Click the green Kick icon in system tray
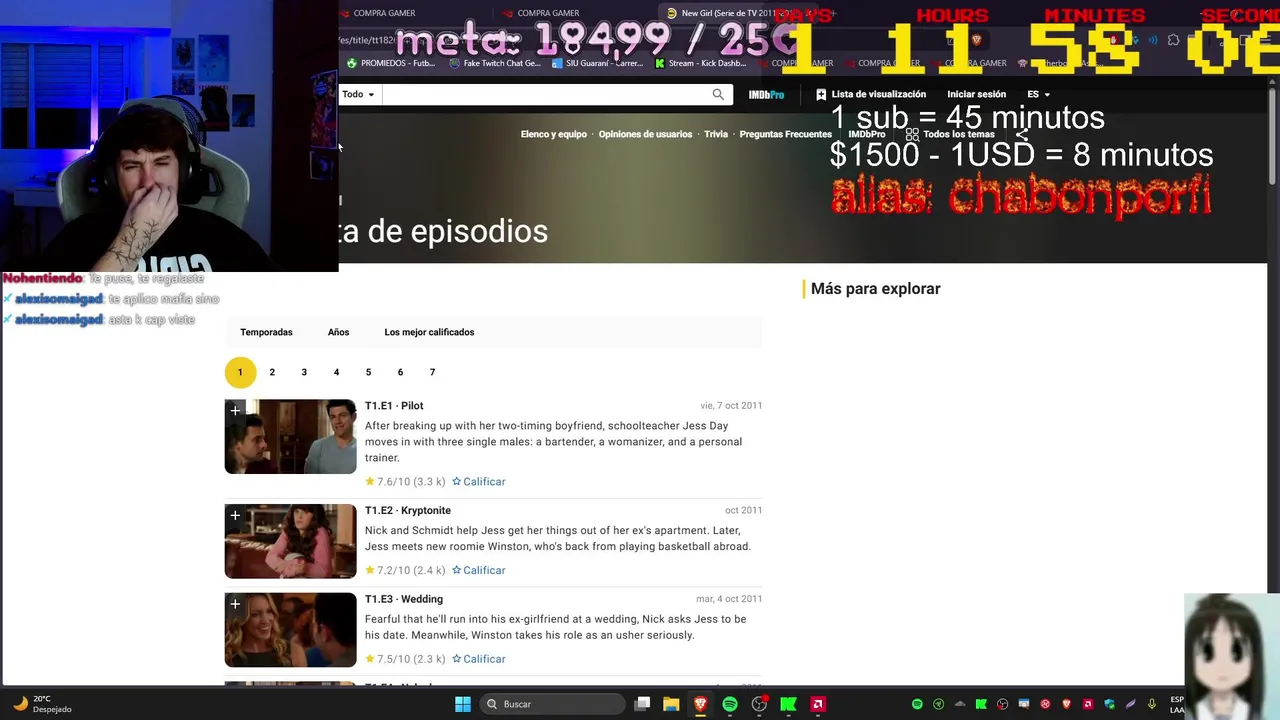Viewport: 1280px width, 720px height. [981, 704]
